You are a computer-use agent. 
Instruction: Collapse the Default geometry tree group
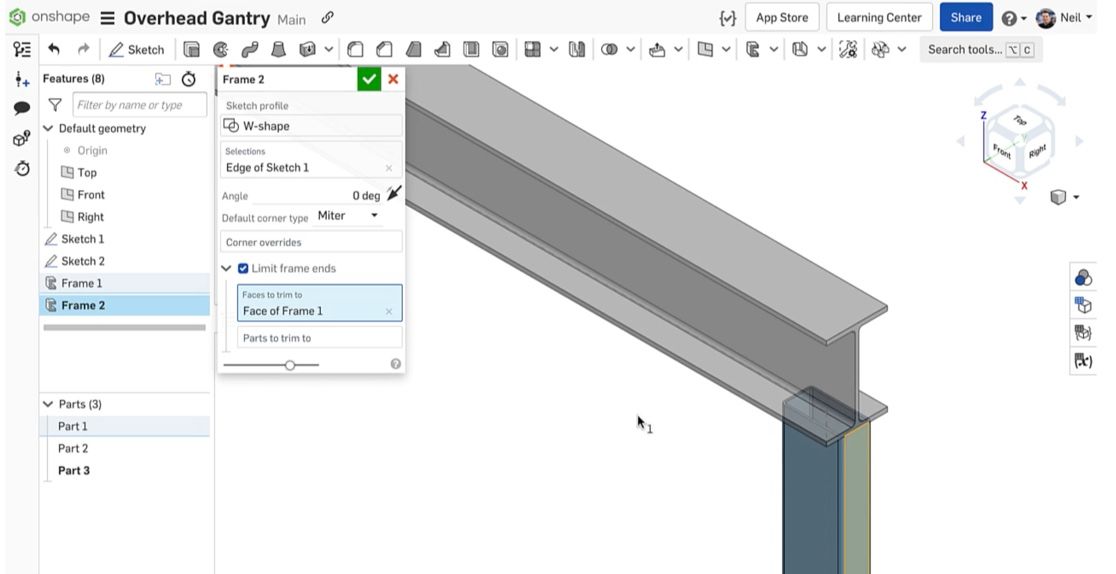(48, 128)
